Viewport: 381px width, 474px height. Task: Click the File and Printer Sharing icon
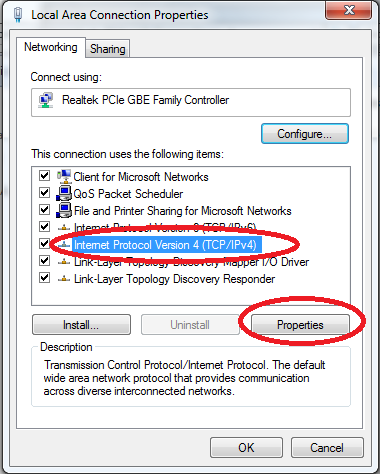(x=64, y=210)
